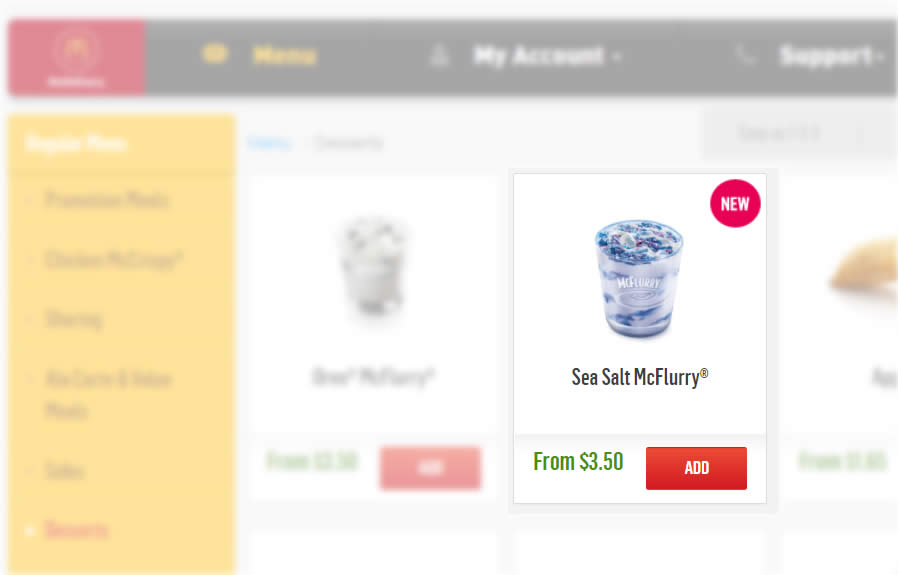Open the Sea Salt McFlurry cup image

638,278
